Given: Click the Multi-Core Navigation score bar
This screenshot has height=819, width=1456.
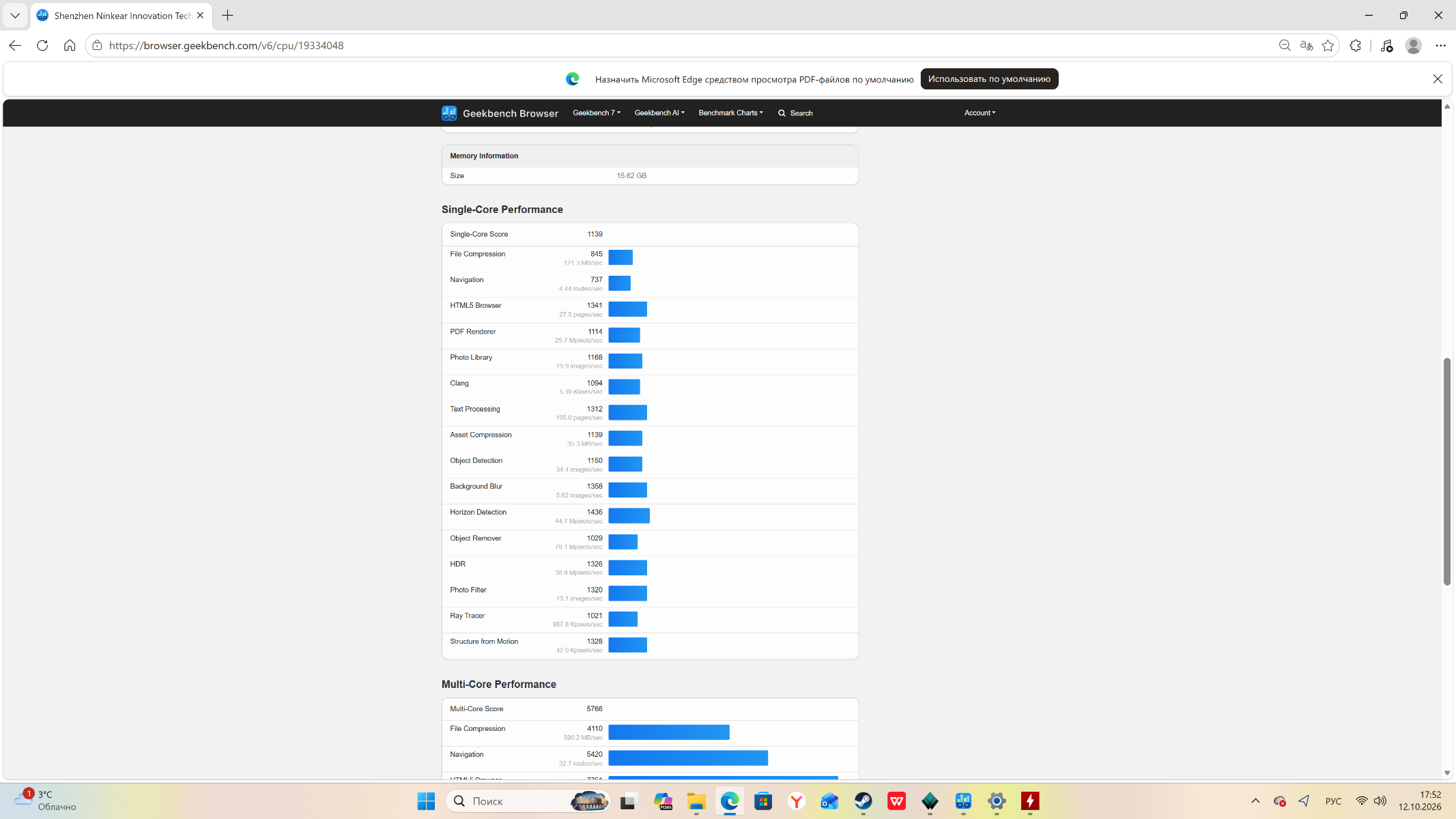Looking at the screenshot, I should coord(688,758).
